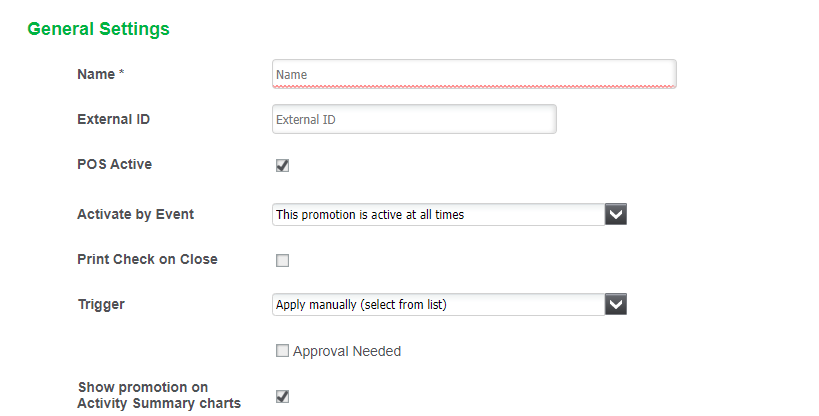Enable Print Check on Close checkbox

click(282, 261)
